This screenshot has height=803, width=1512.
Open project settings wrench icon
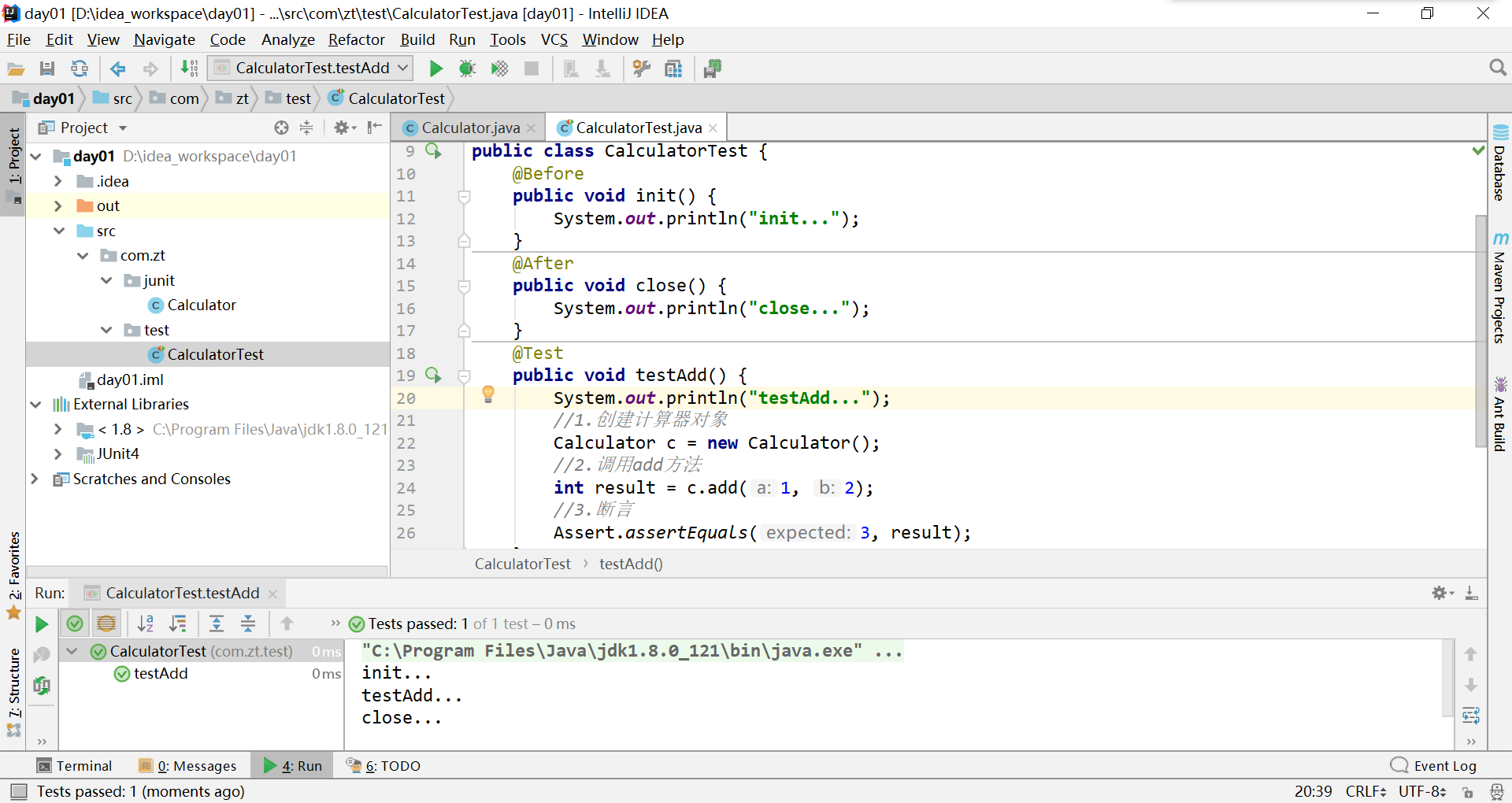(x=642, y=69)
